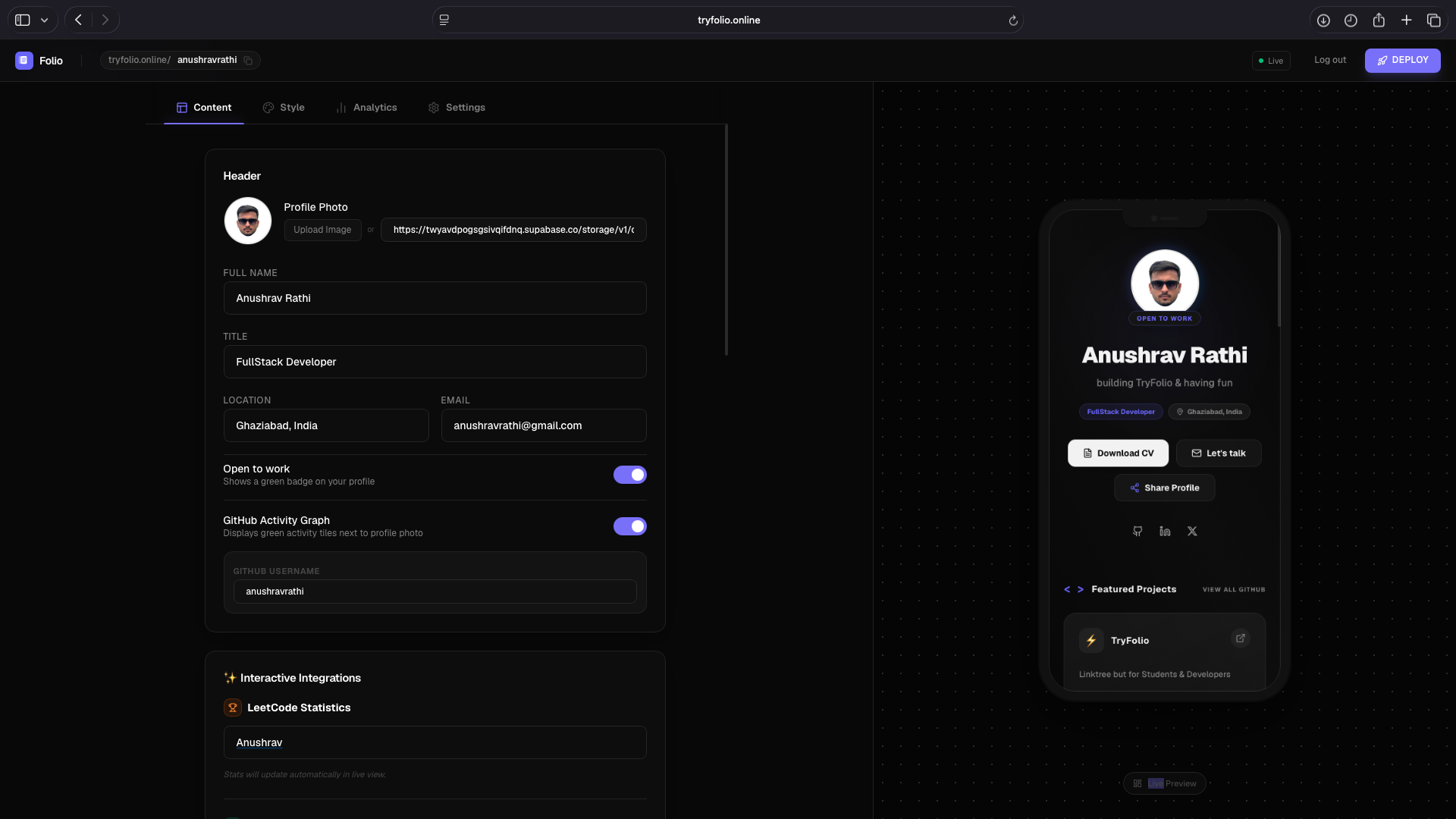Open the sidebar dropdown chevron
Screen dimensions: 1456x819
[x=45, y=20]
